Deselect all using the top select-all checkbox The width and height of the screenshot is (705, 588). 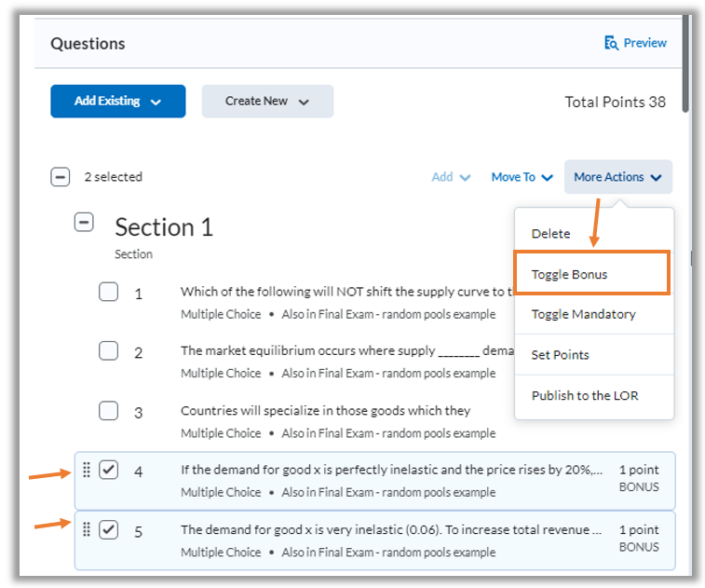click(60, 177)
